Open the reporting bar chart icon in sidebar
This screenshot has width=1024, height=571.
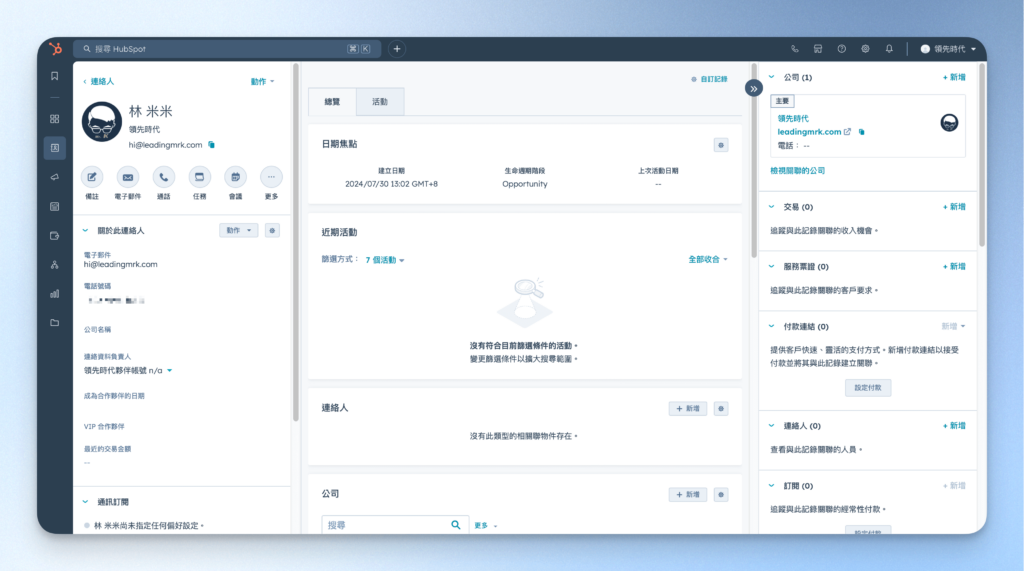55,294
